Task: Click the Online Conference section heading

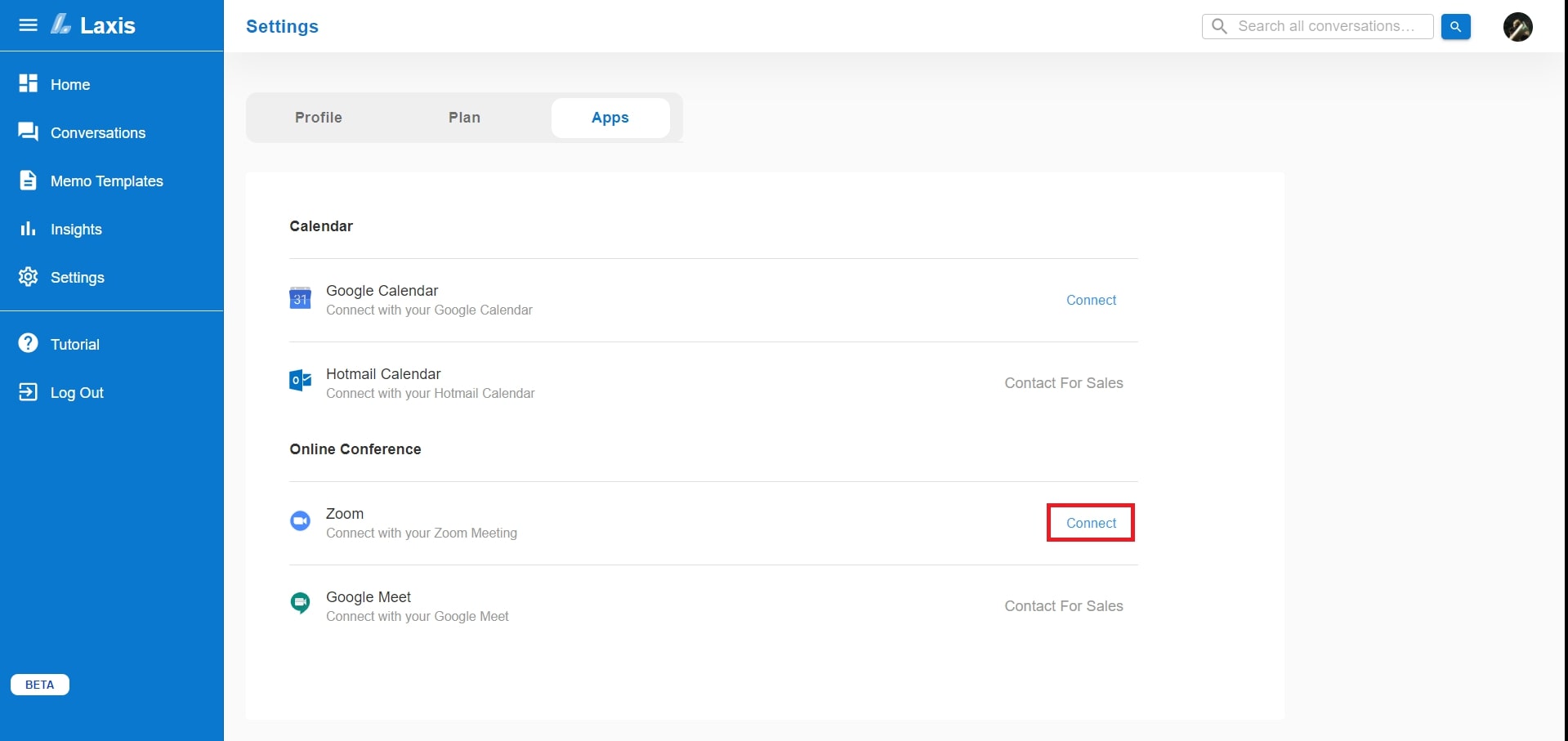Action: tap(355, 449)
